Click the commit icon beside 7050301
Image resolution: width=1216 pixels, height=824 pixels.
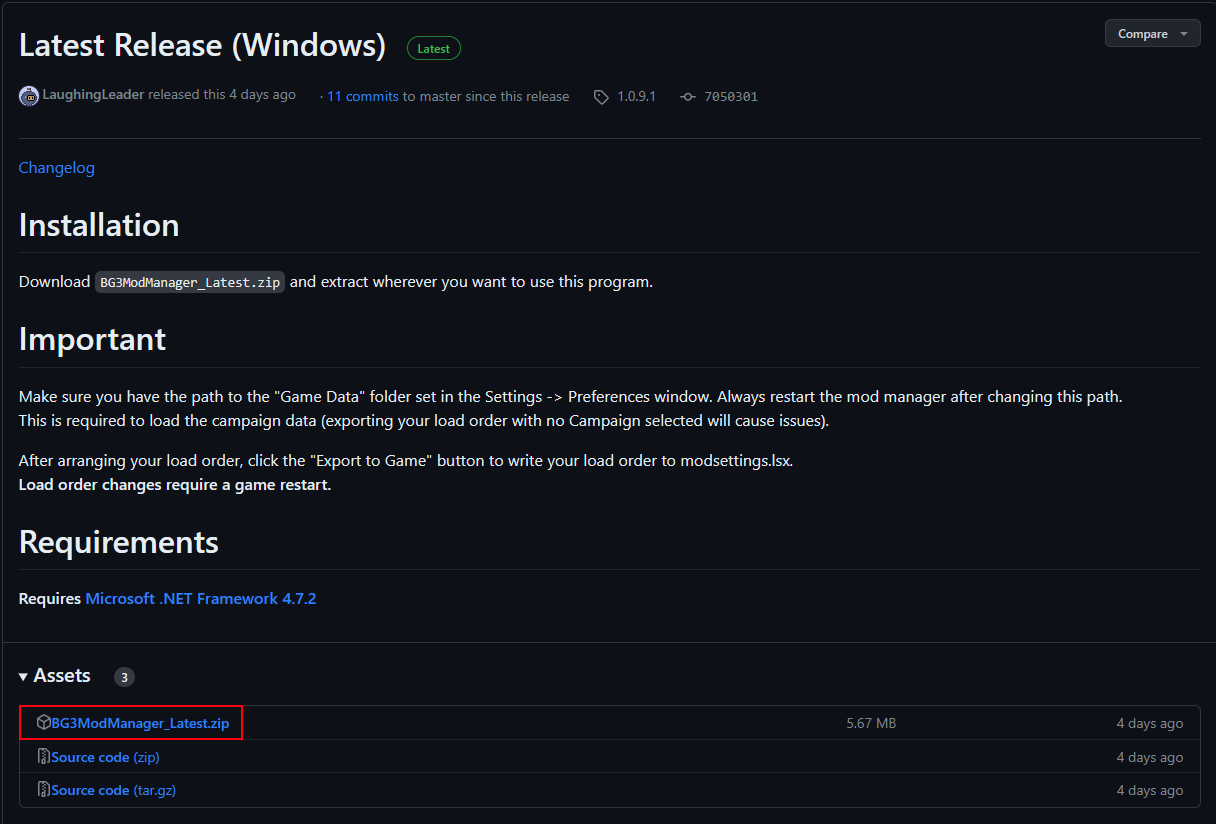tap(688, 97)
